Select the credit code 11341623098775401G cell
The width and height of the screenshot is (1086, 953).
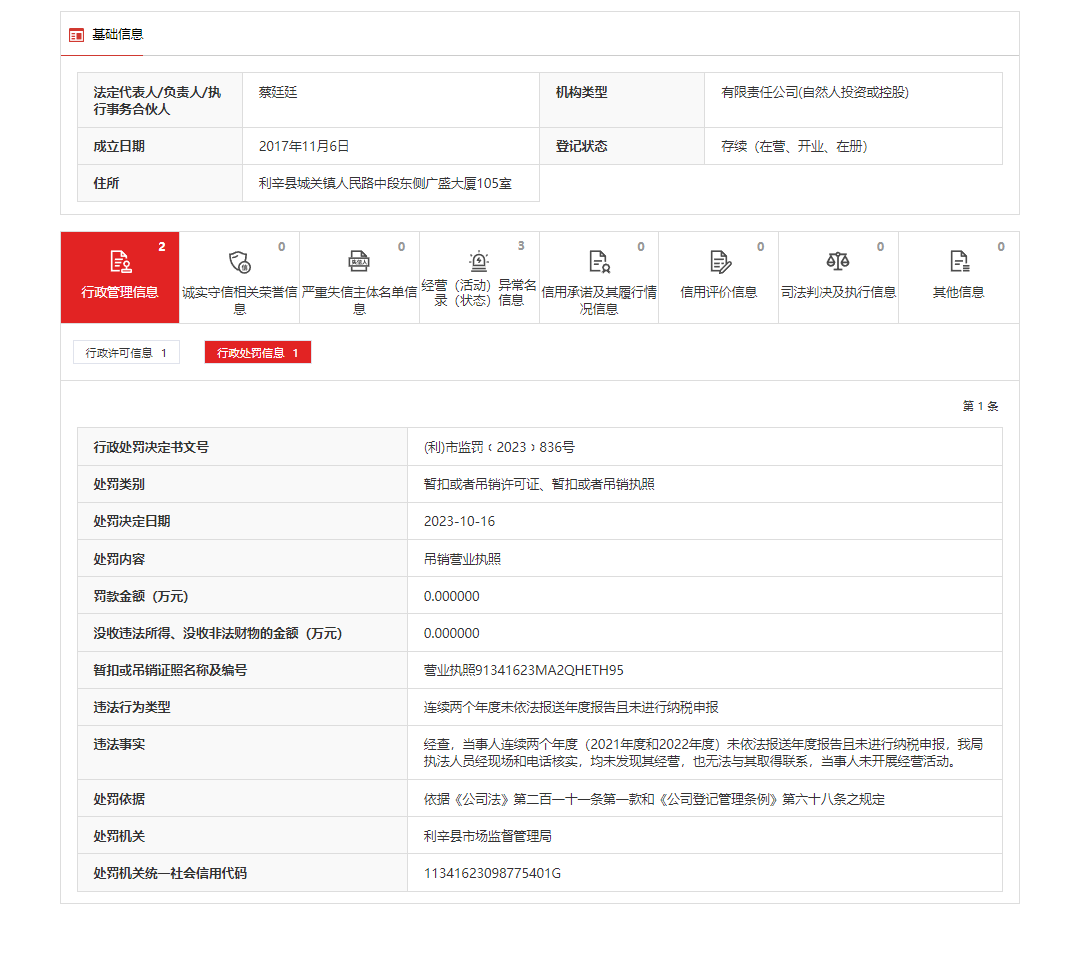491,873
